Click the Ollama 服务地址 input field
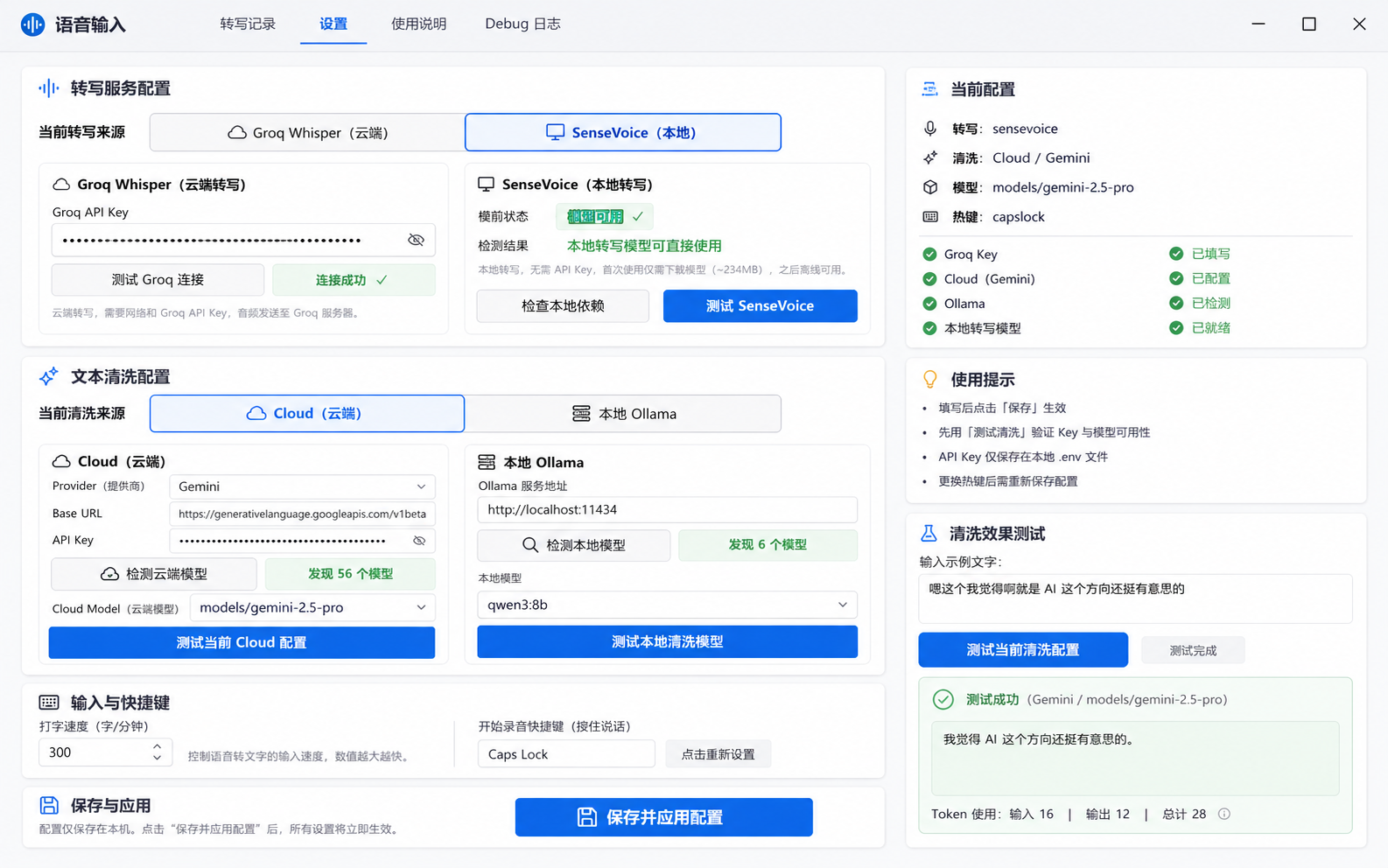The width and height of the screenshot is (1388, 868). point(667,510)
